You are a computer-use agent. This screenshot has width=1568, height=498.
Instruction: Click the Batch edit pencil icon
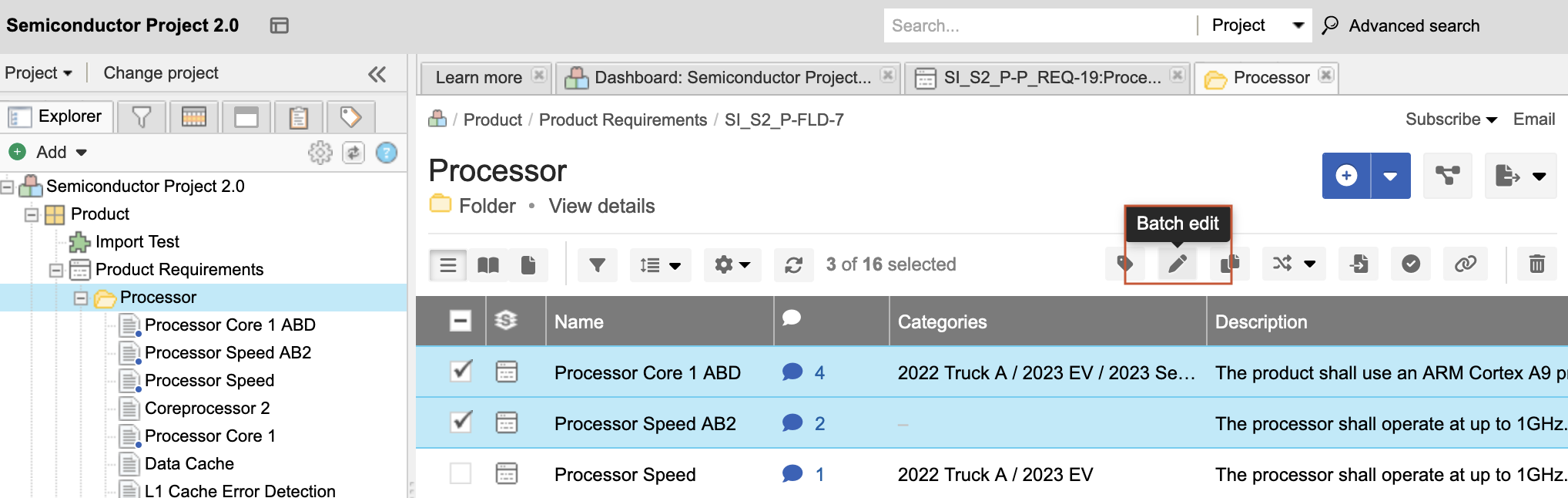coord(1178,264)
